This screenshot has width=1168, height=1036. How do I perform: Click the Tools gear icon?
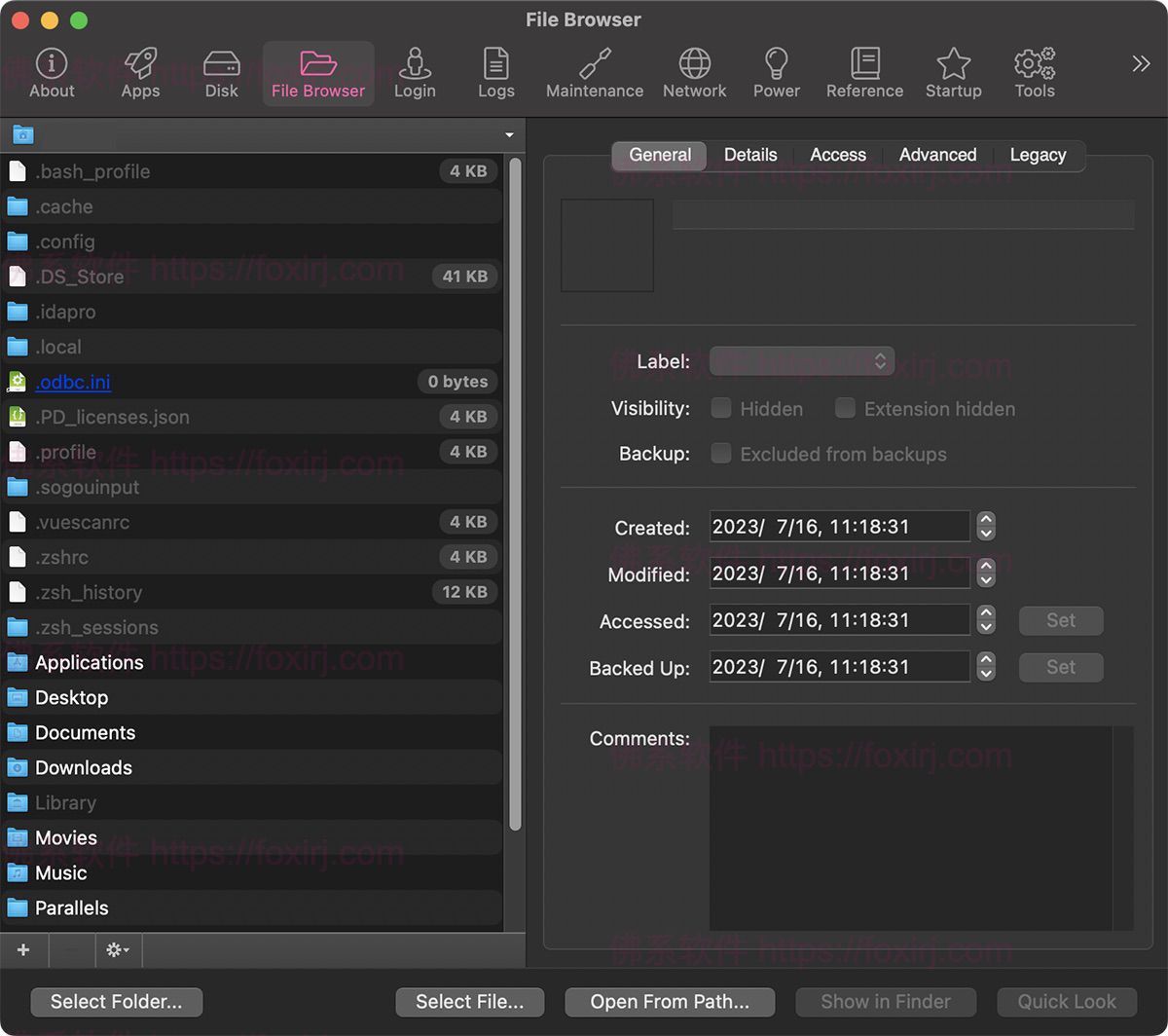(x=1033, y=73)
